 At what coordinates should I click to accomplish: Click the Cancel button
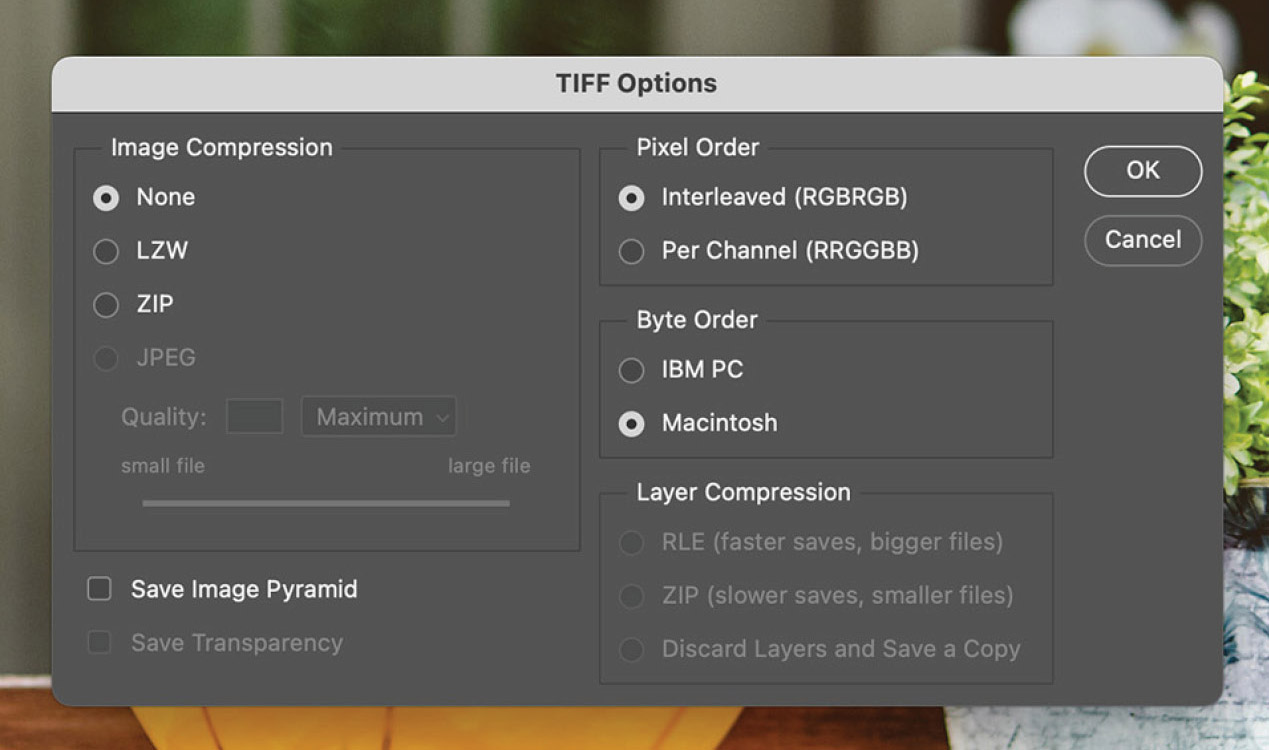click(x=1143, y=240)
